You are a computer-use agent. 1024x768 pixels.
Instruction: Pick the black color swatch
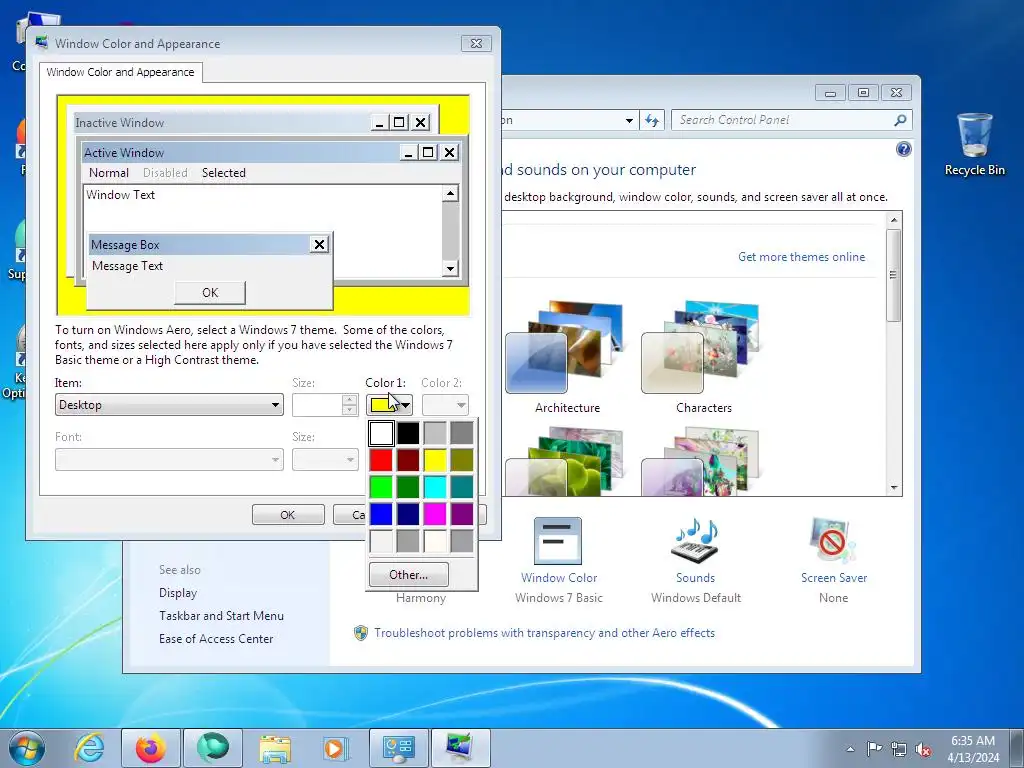click(x=408, y=433)
